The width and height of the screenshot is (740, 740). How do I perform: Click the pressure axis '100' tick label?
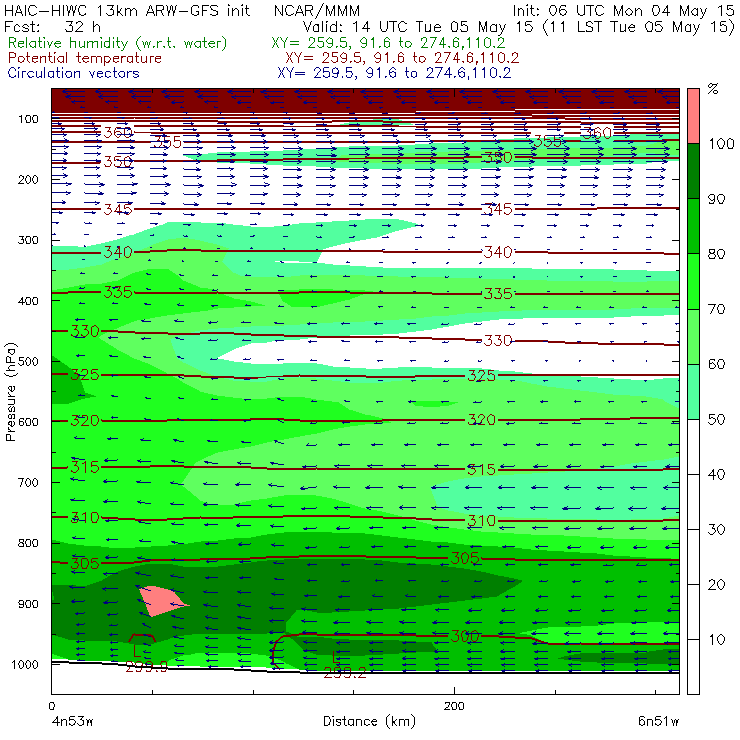pos(28,119)
